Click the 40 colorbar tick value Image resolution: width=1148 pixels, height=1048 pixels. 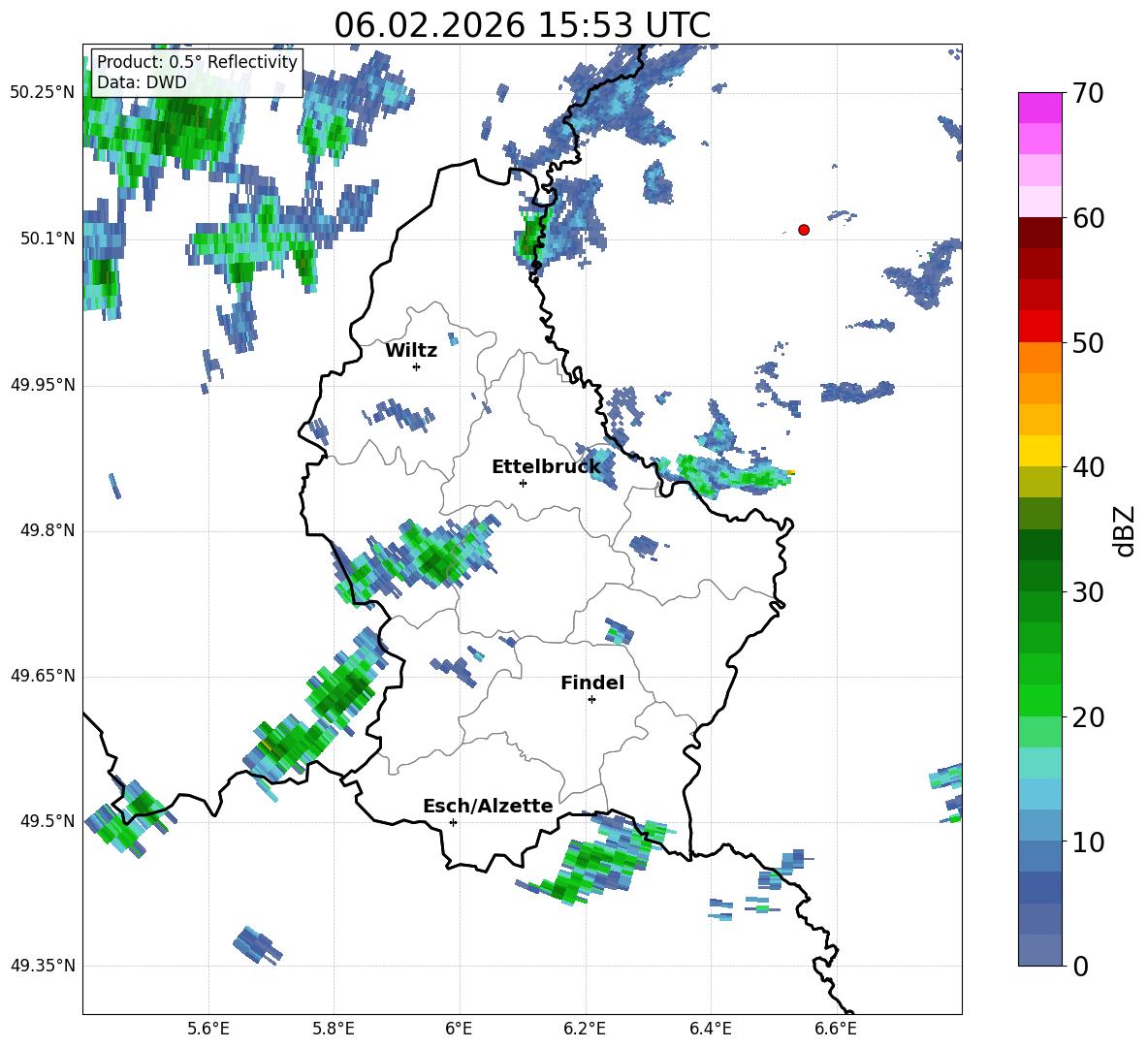tap(1088, 467)
